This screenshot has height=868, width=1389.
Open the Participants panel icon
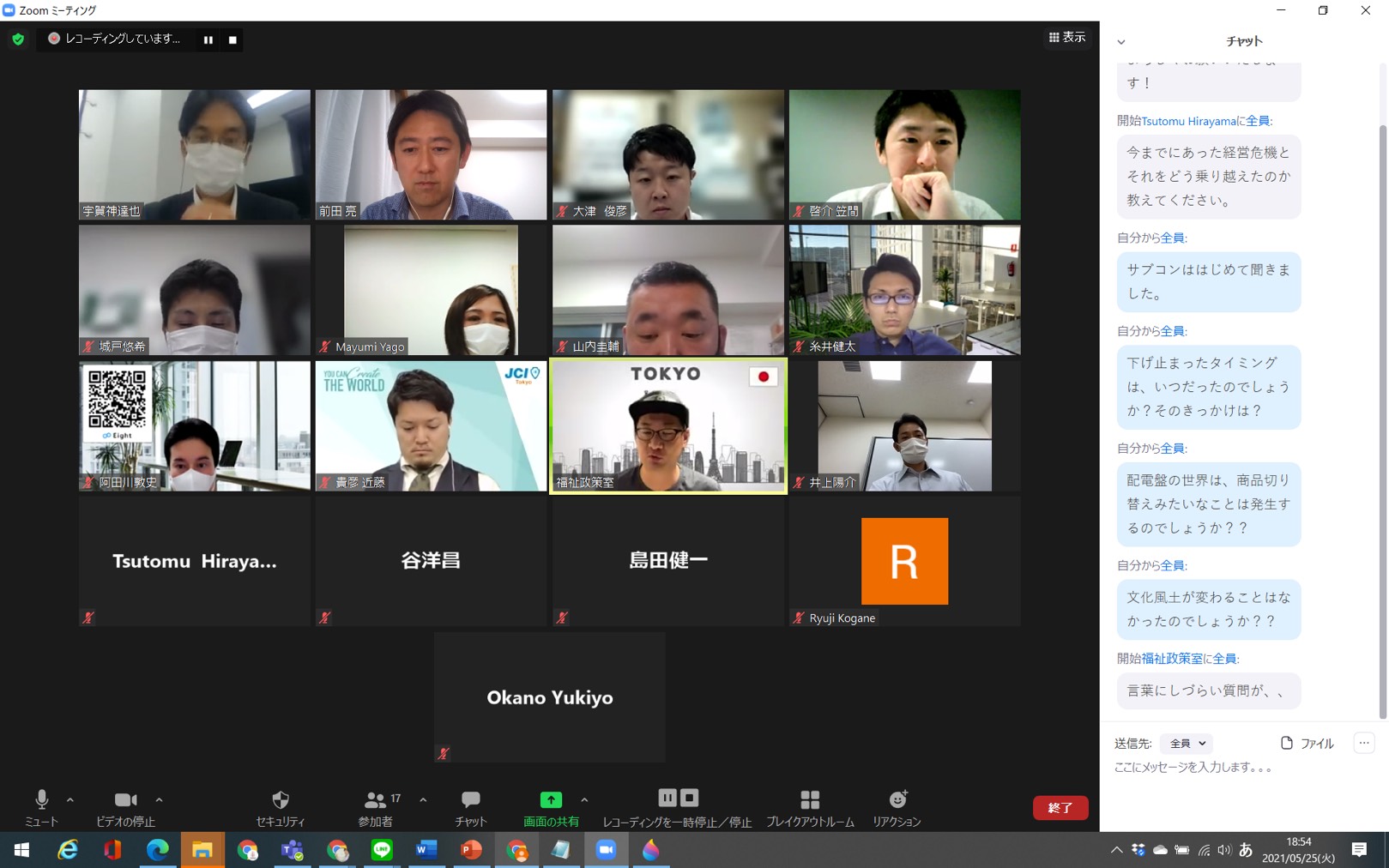click(x=375, y=800)
